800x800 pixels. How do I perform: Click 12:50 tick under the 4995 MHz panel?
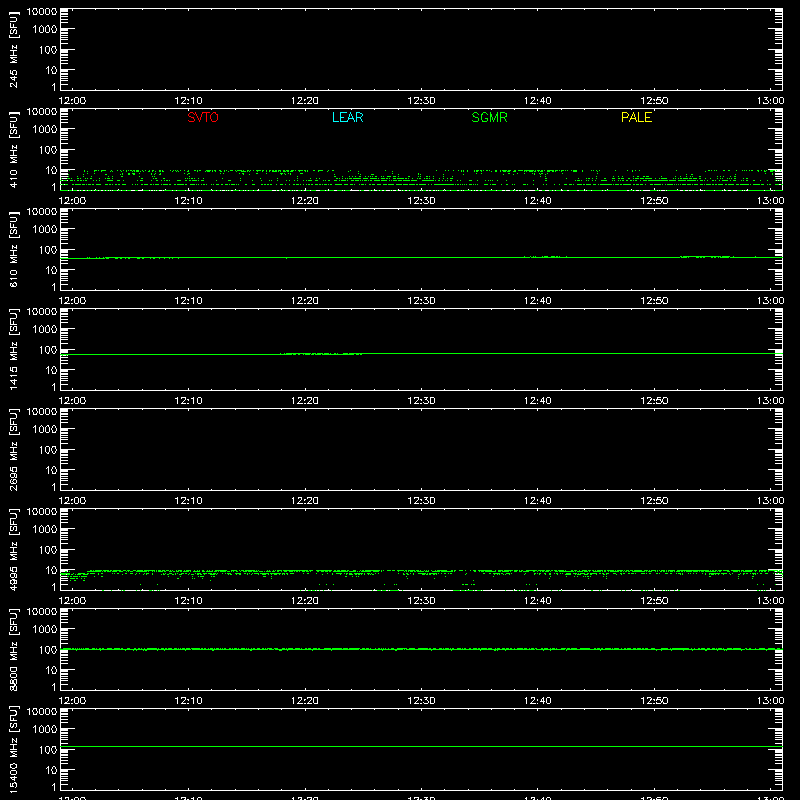coord(654,601)
